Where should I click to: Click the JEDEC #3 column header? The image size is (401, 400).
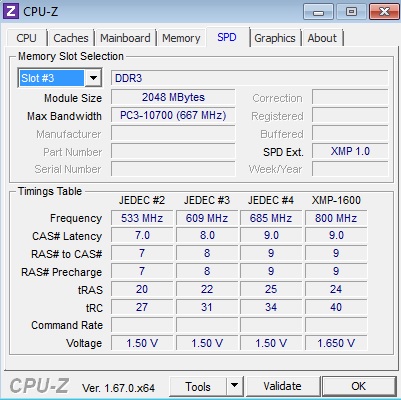tap(207, 200)
